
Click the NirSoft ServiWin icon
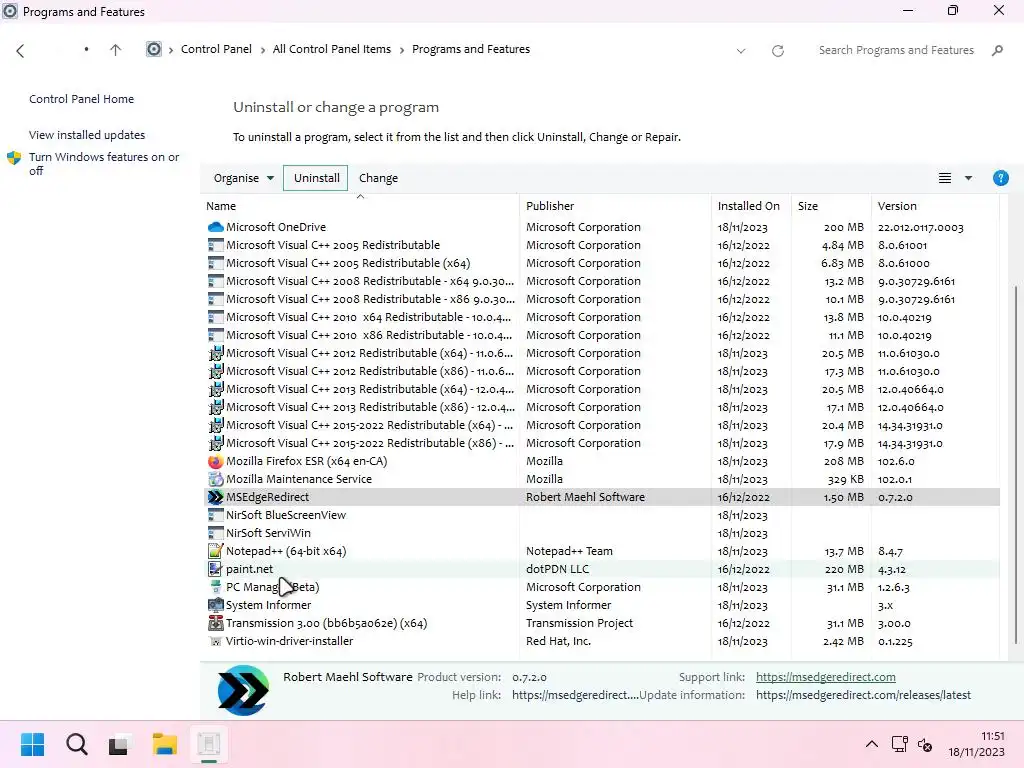click(x=215, y=533)
